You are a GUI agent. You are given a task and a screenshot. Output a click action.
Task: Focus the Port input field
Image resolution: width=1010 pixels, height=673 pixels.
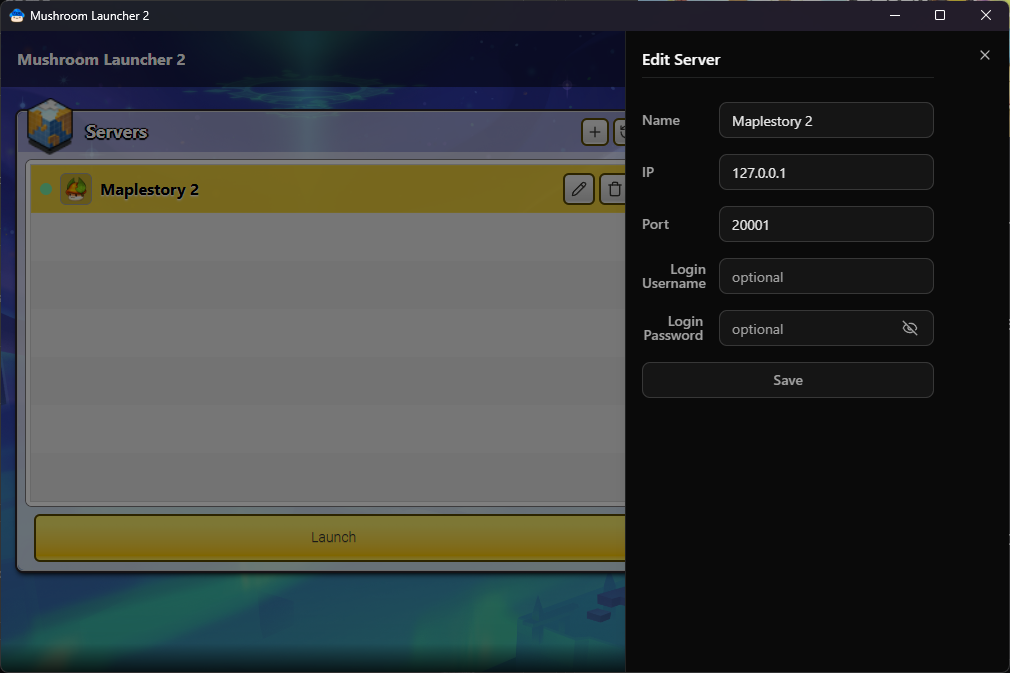tap(826, 224)
